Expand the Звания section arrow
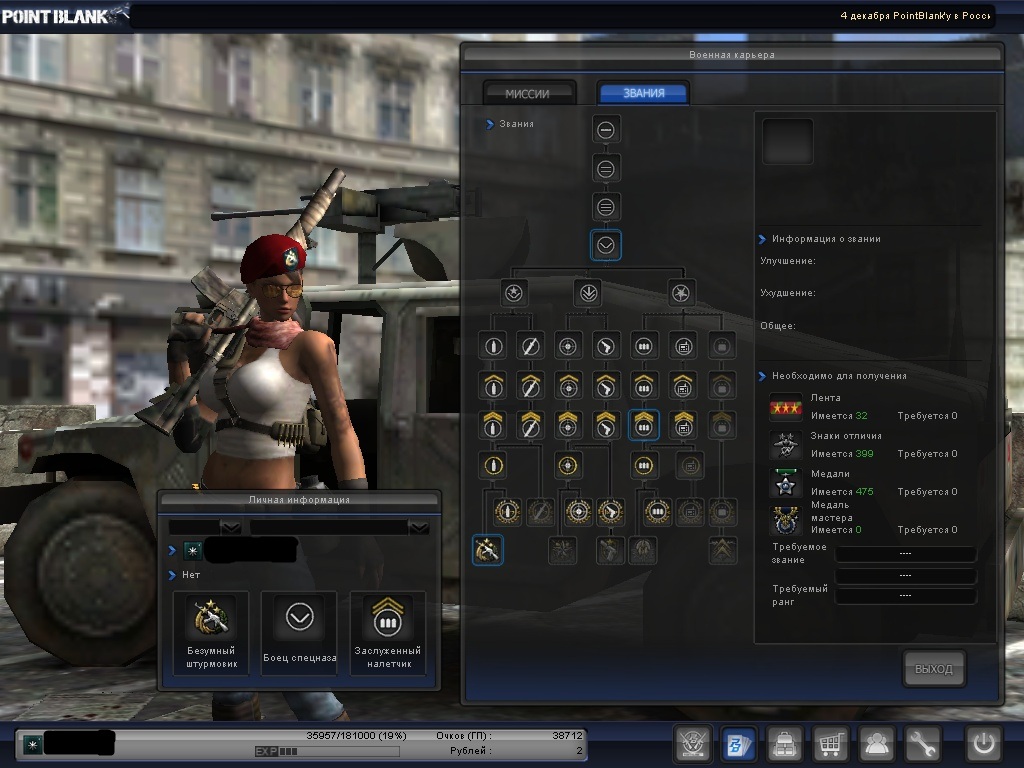This screenshot has height=768, width=1024. (490, 124)
